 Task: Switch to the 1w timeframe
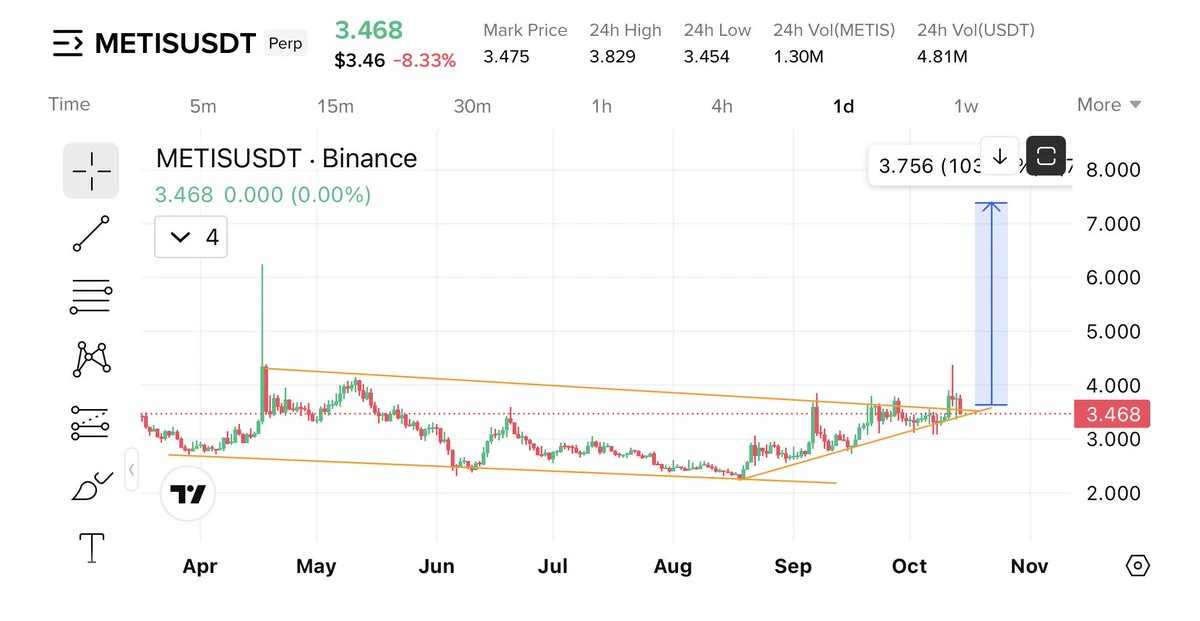tap(966, 106)
